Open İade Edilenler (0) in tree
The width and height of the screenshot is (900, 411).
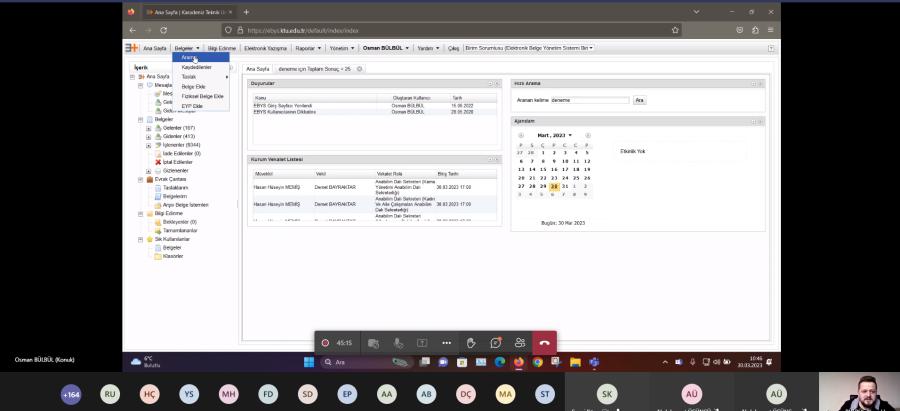click(x=181, y=154)
